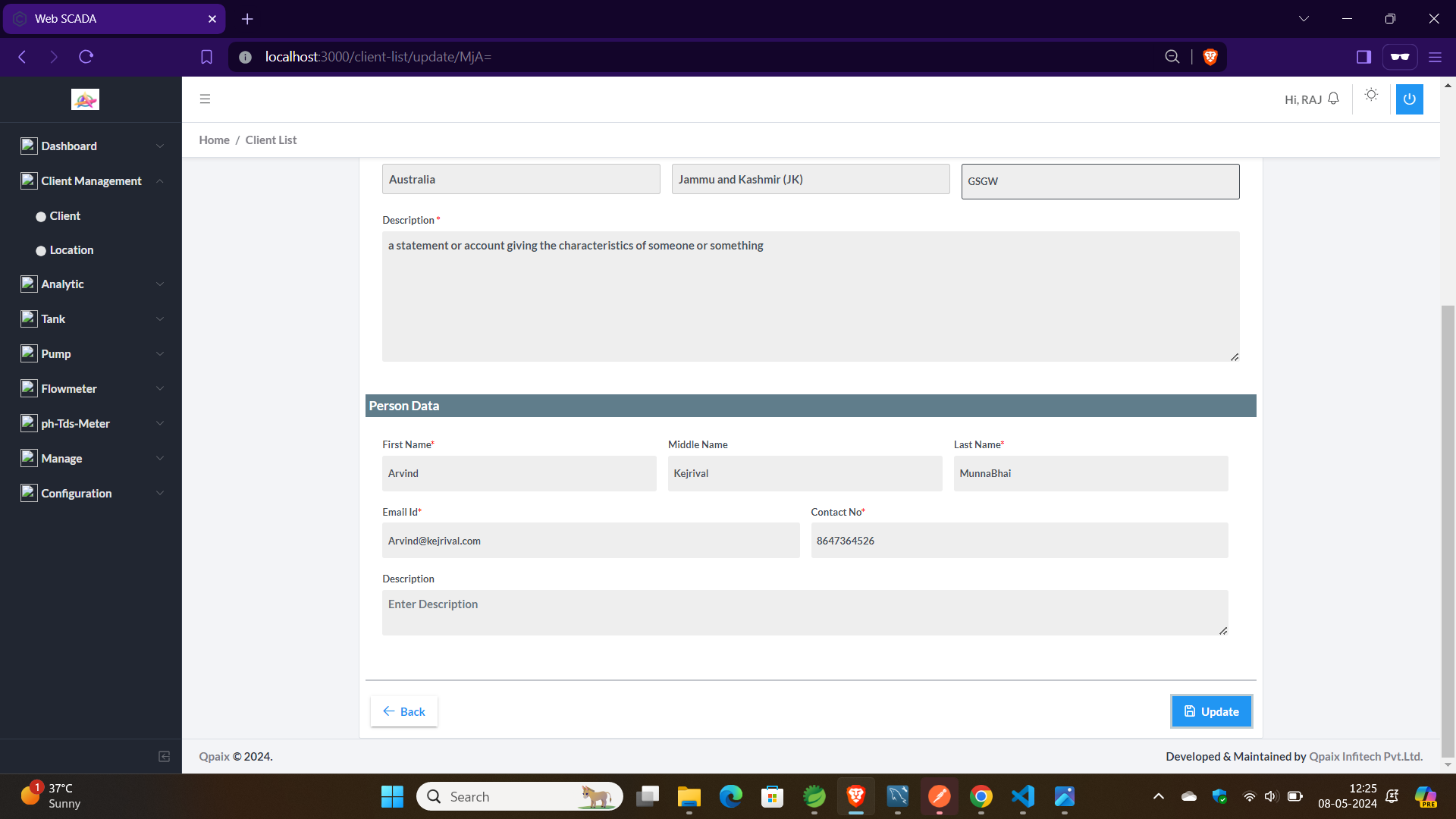Click the Brave shields icon in address bar
This screenshot has width=1456, height=819.
(x=1210, y=57)
